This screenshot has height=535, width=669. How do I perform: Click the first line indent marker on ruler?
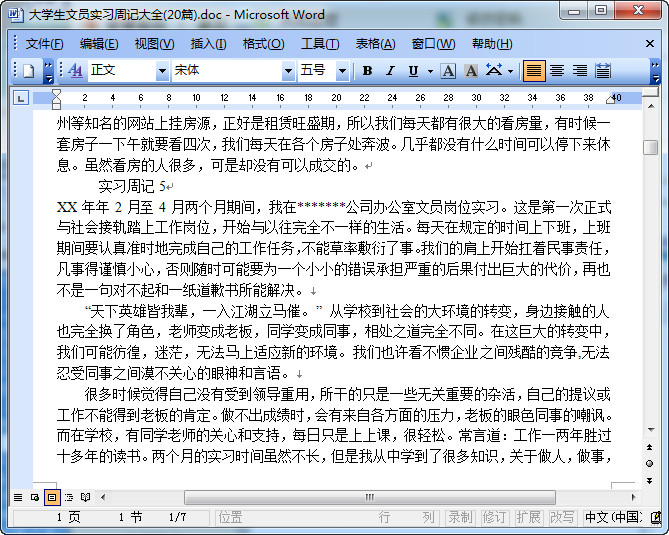56,93
